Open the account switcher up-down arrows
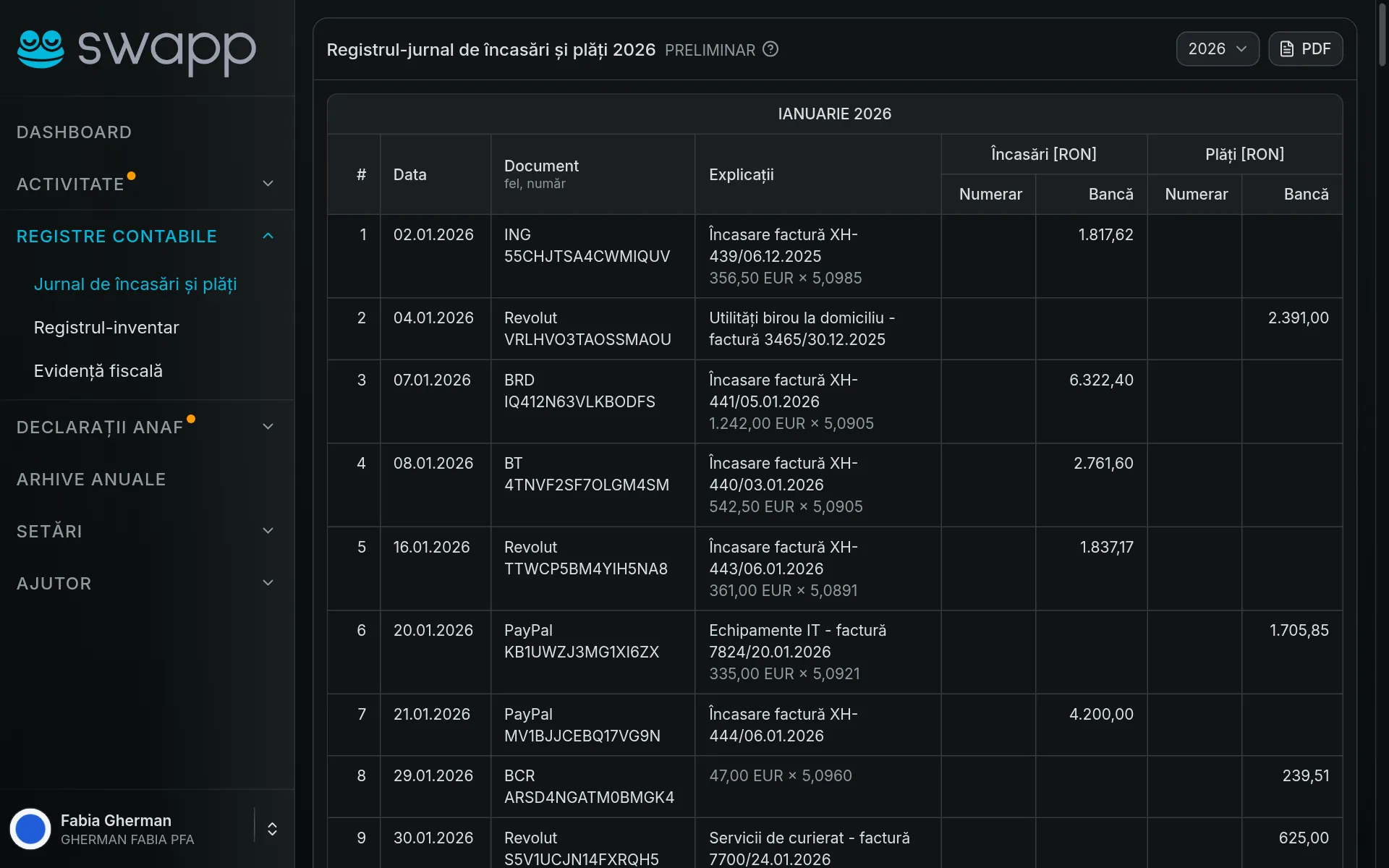This screenshot has width=1389, height=868. click(x=272, y=829)
